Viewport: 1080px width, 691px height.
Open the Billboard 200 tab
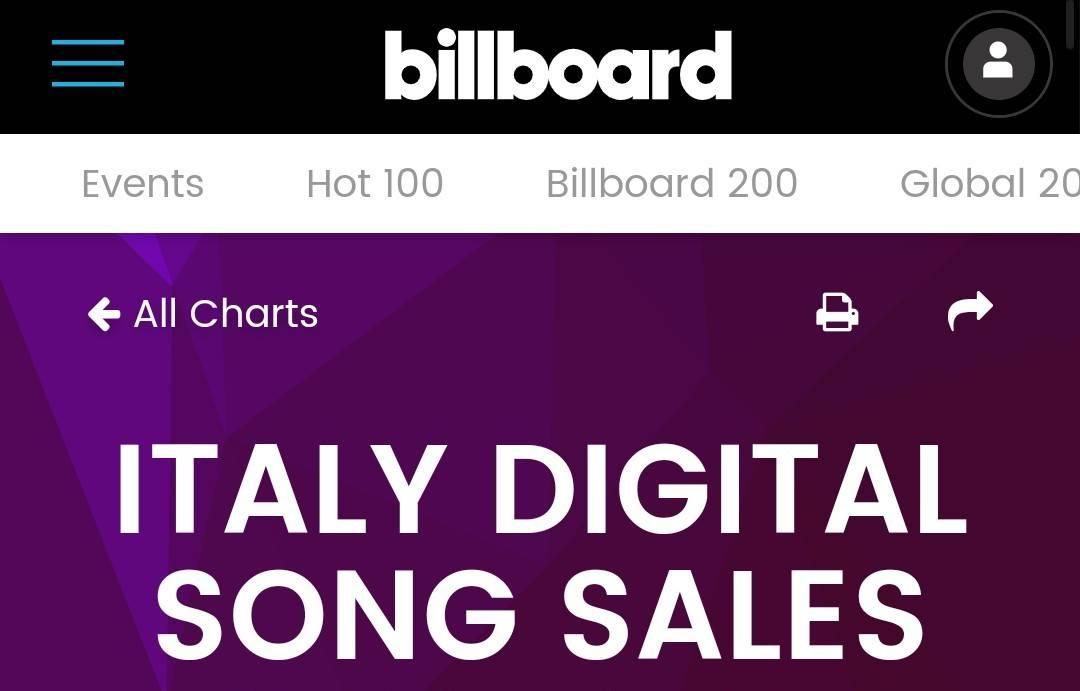coord(672,184)
